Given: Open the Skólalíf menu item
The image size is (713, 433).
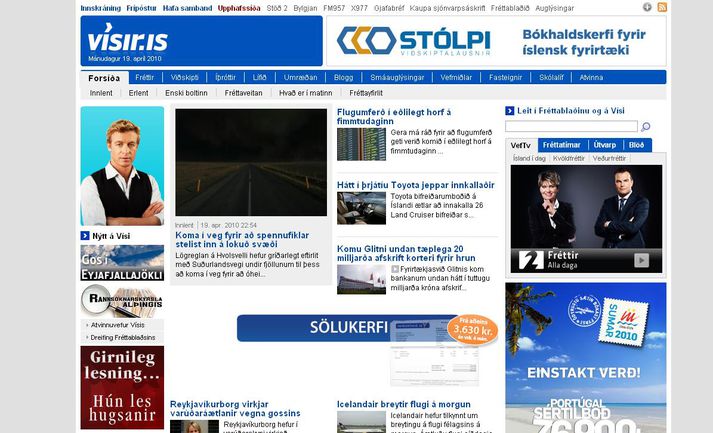Looking at the screenshot, I should 551,78.
